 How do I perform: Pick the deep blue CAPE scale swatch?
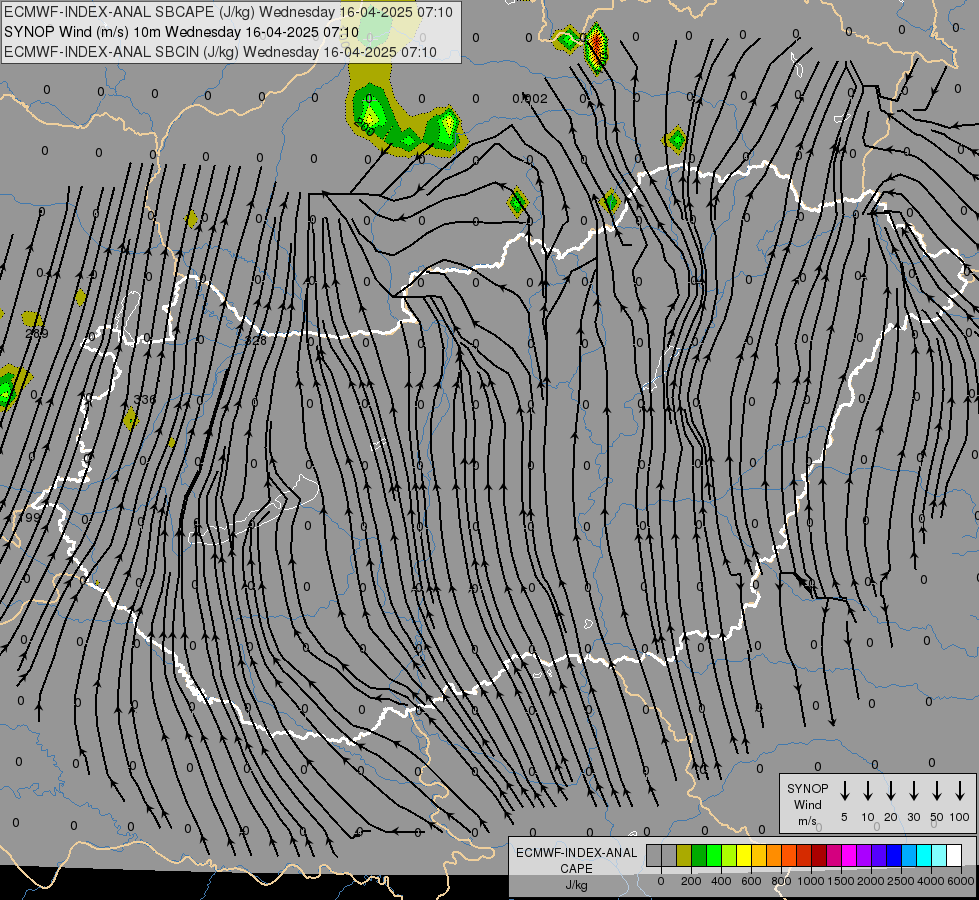pyautogui.click(x=893, y=855)
